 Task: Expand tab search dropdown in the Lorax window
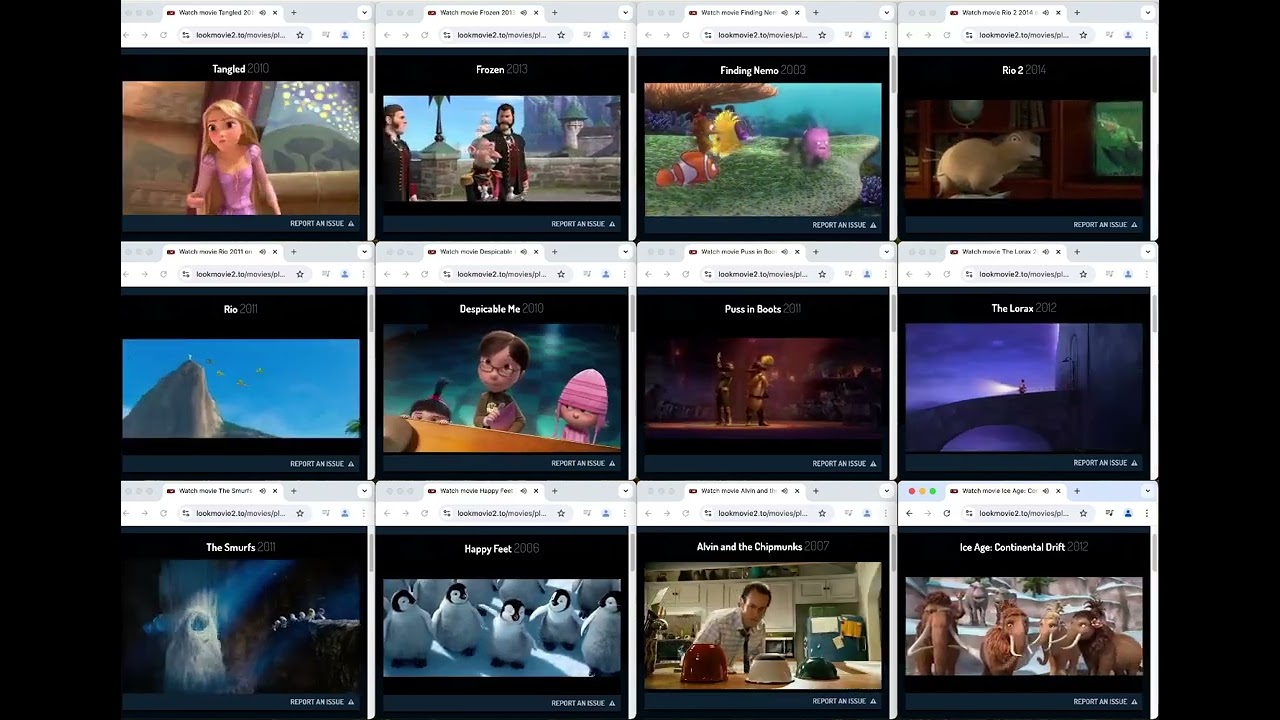click(x=1147, y=252)
